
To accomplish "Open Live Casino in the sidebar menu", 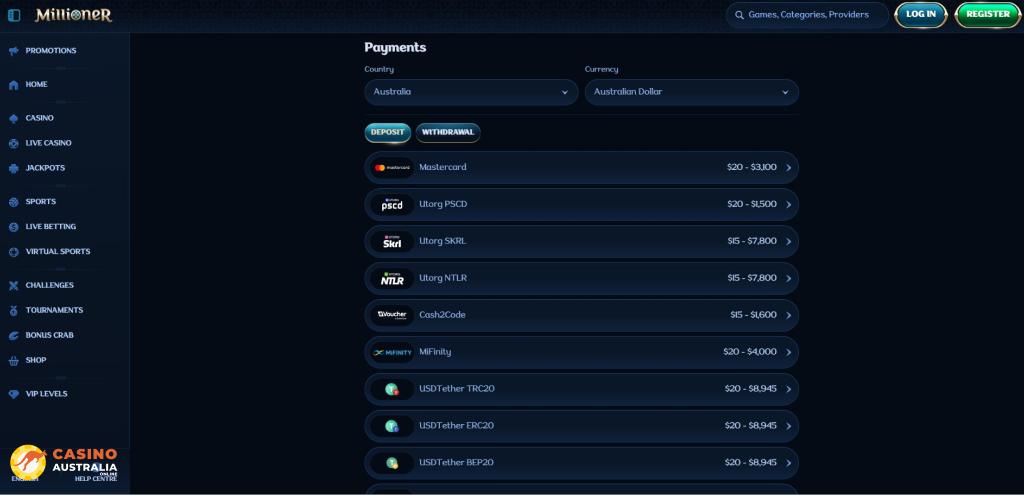I will [x=48, y=143].
